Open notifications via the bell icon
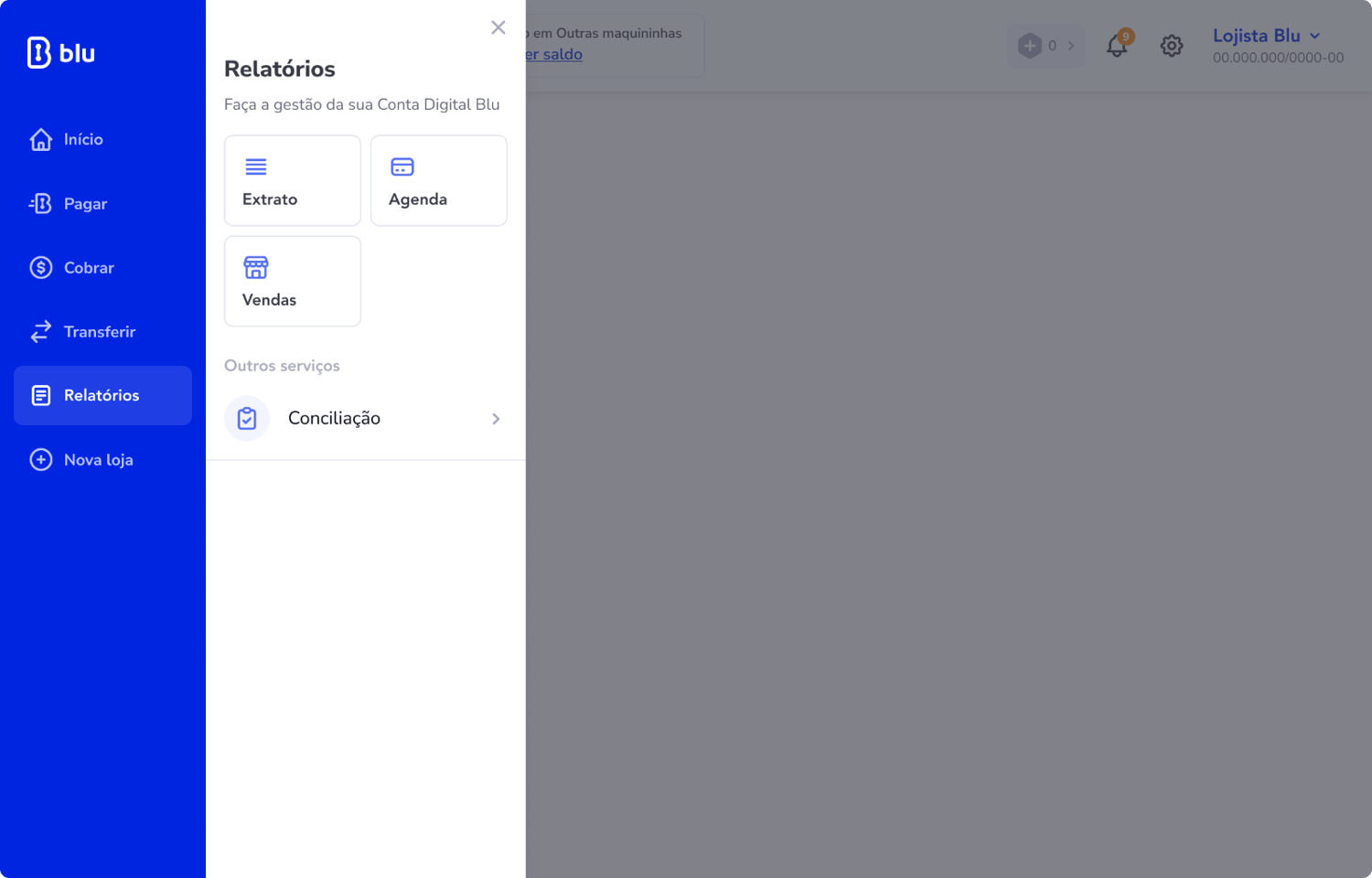This screenshot has height=878, width=1372. click(x=1117, y=45)
